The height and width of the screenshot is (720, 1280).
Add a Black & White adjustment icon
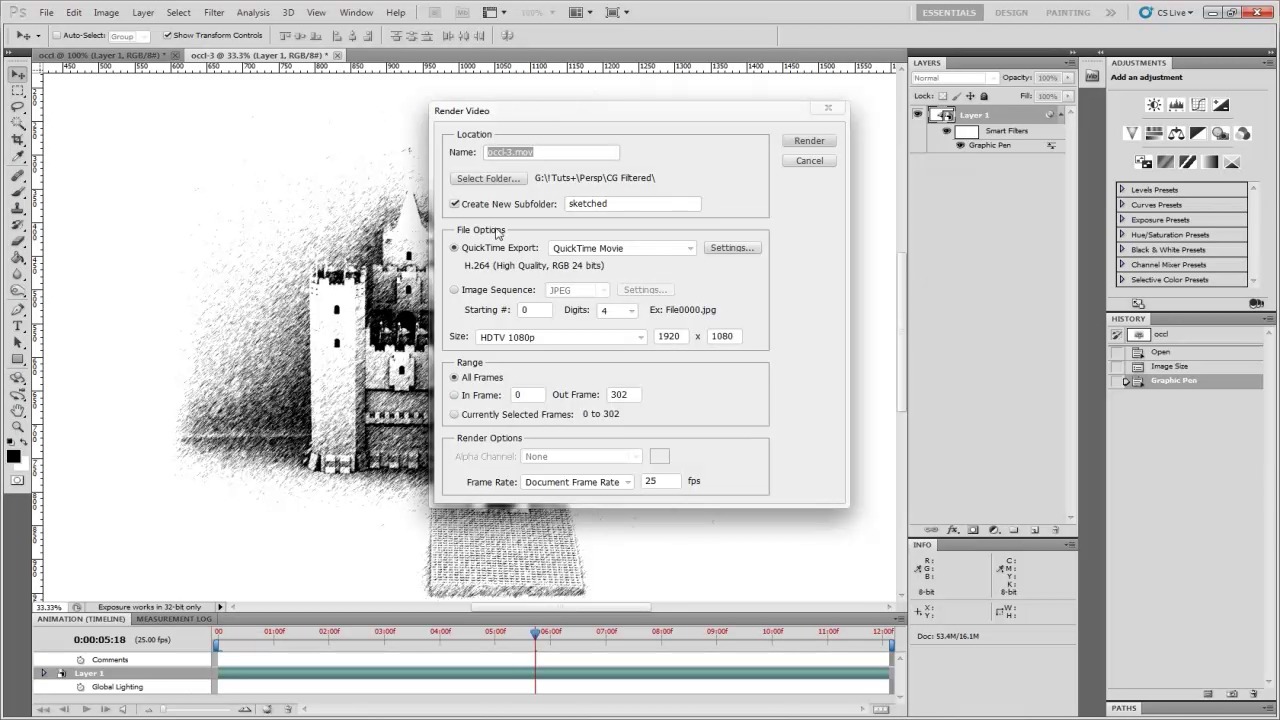pyautogui.click(x=1198, y=133)
